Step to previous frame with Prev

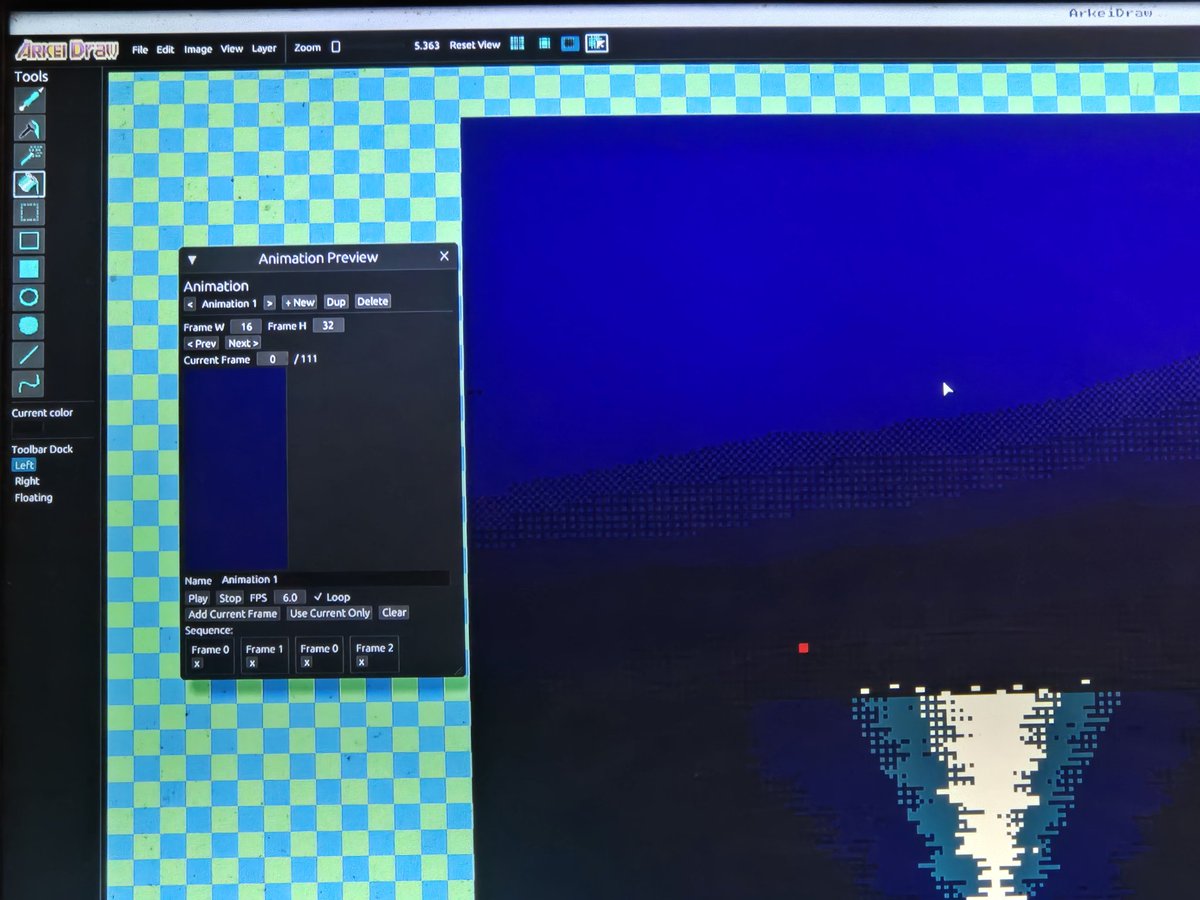(x=202, y=343)
